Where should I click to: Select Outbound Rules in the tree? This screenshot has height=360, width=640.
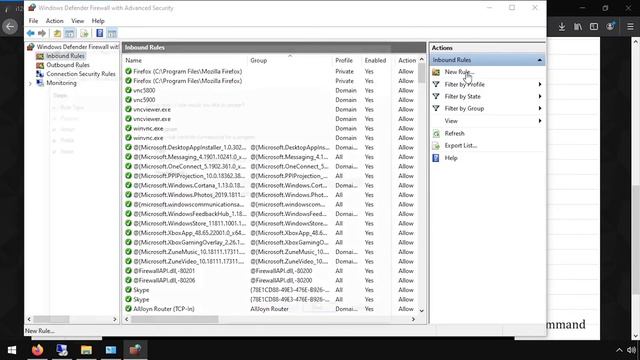click(x=68, y=65)
